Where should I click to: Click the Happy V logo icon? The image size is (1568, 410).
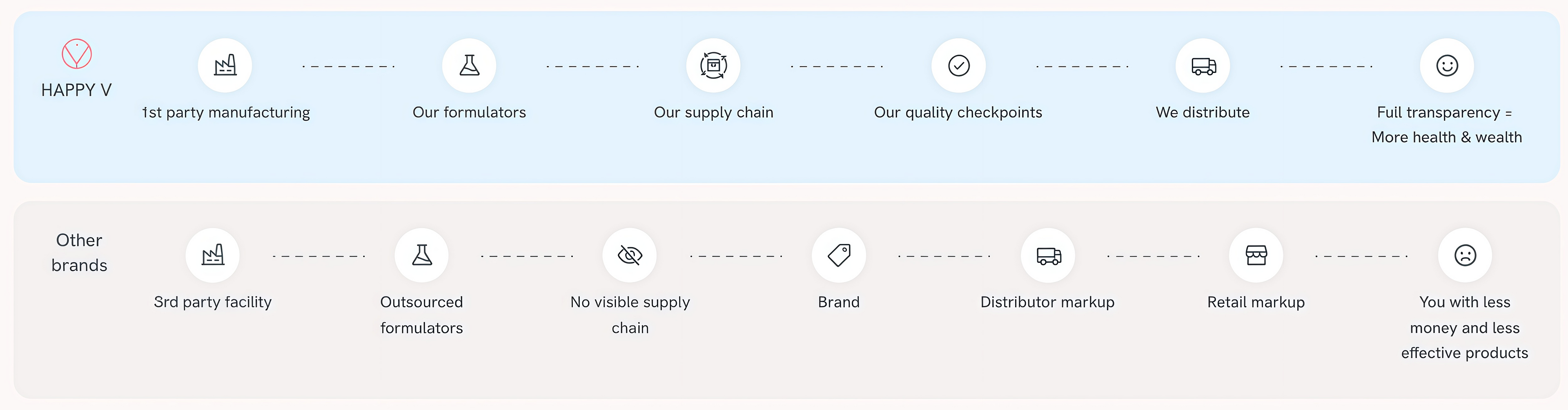click(77, 53)
